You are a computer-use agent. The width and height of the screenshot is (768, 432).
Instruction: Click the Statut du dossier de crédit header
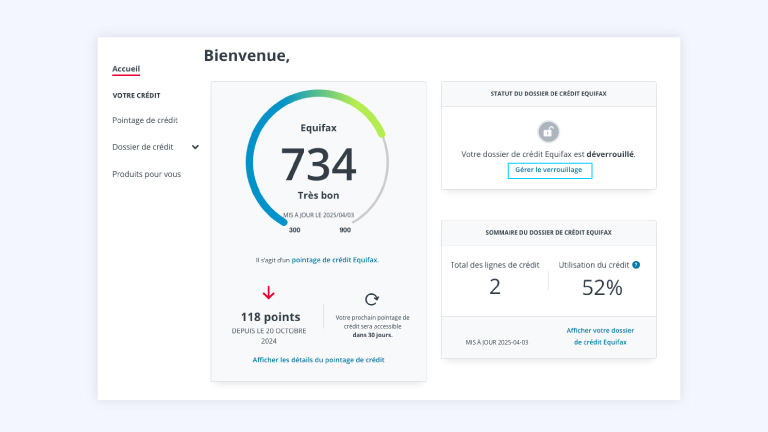pyautogui.click(x=548, y=94)
